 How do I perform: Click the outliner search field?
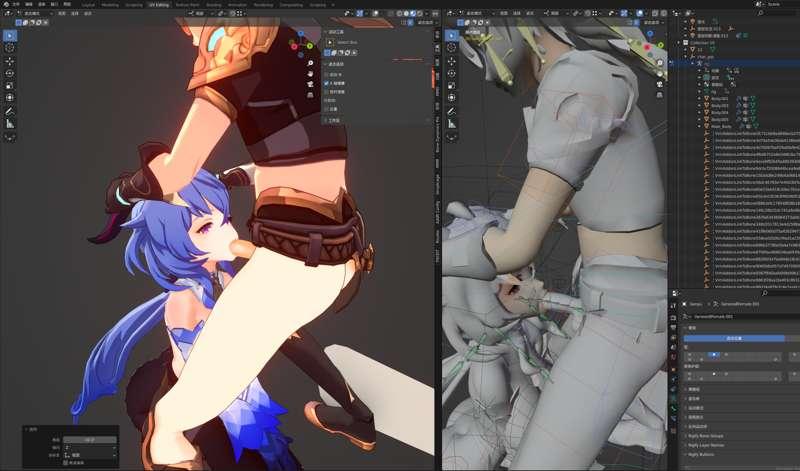[778, 13]
